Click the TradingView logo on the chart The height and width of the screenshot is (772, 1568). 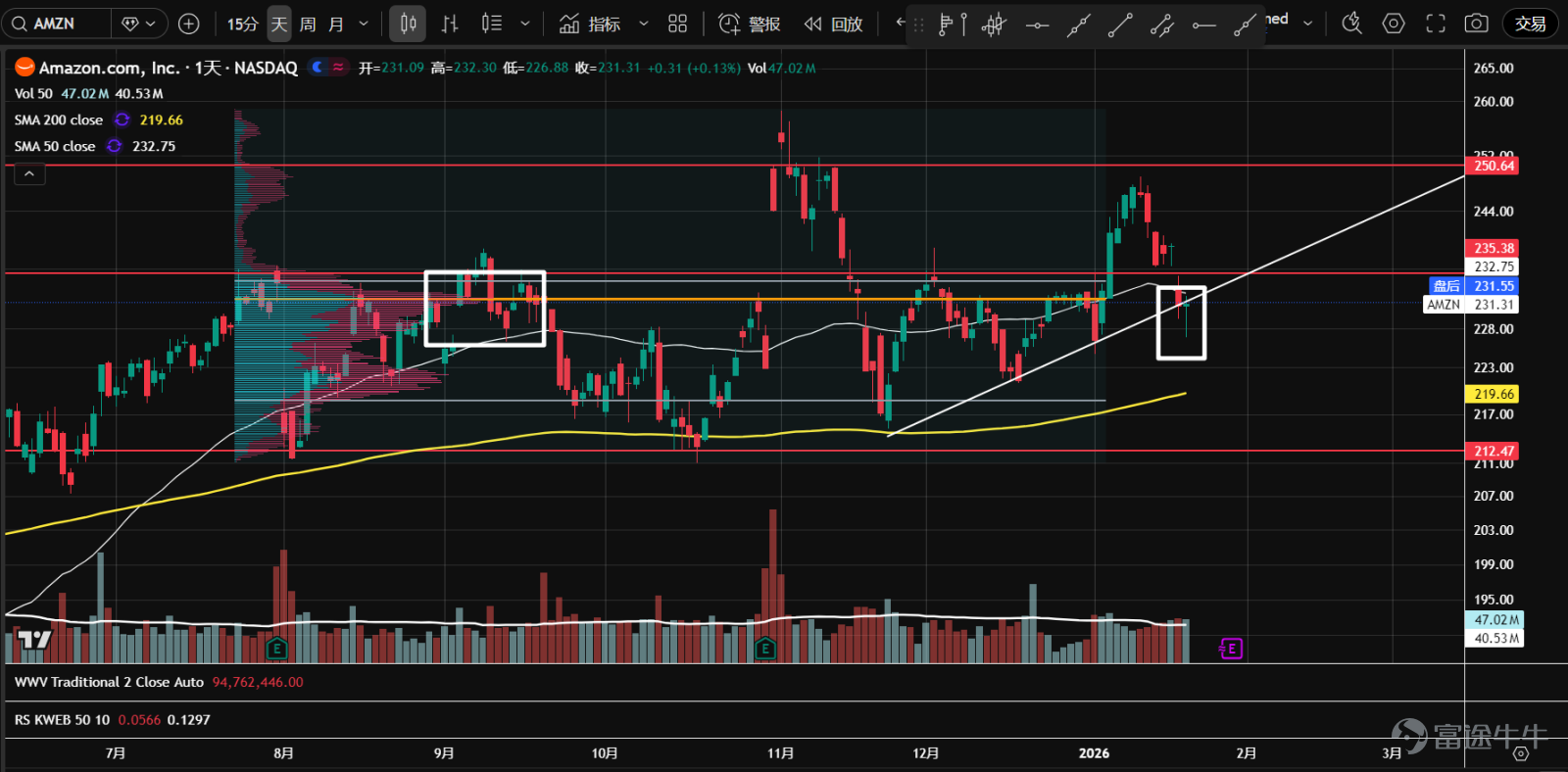[34, 640]
